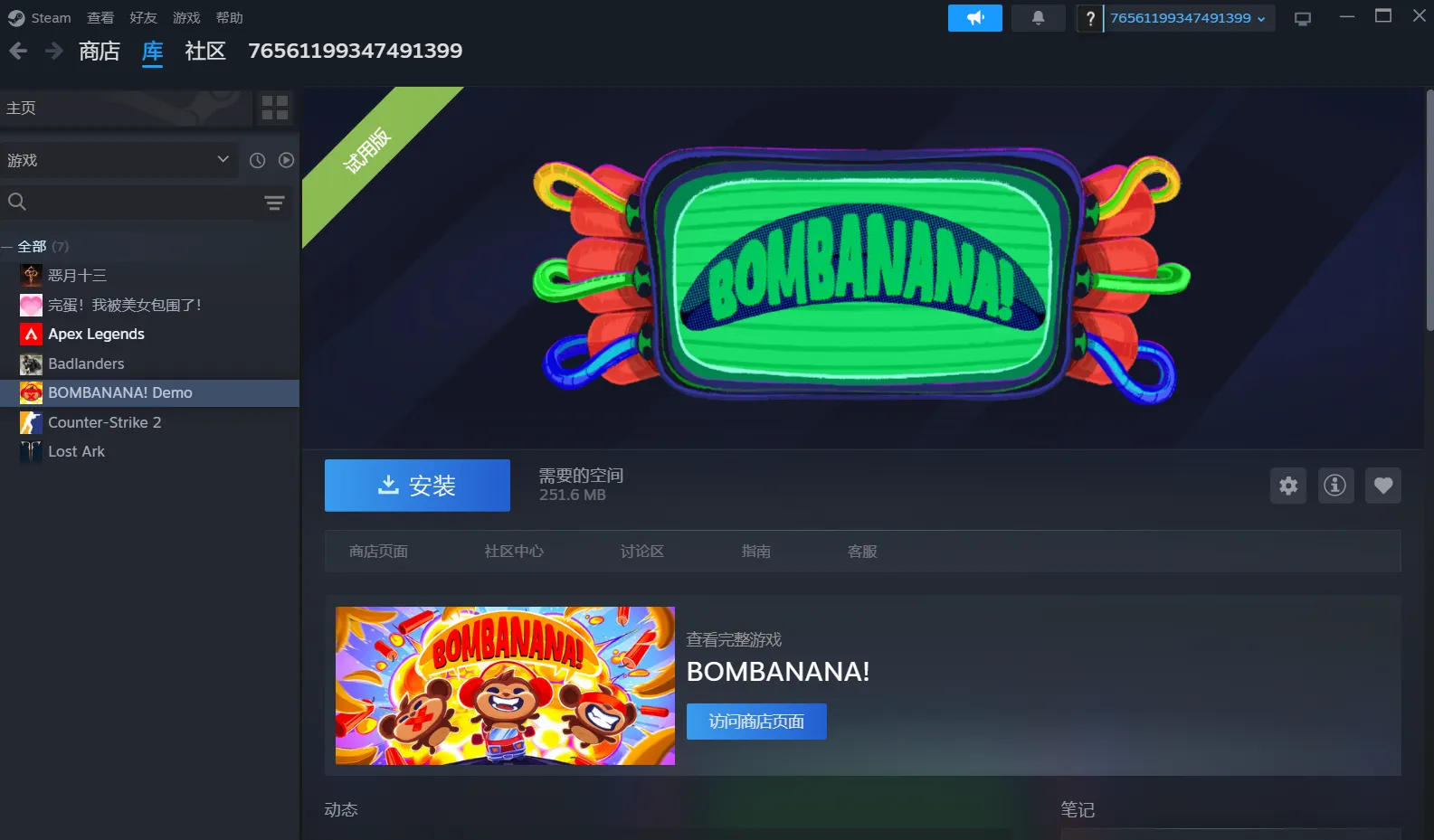Open game settings gear icon

pos(1288,486)
